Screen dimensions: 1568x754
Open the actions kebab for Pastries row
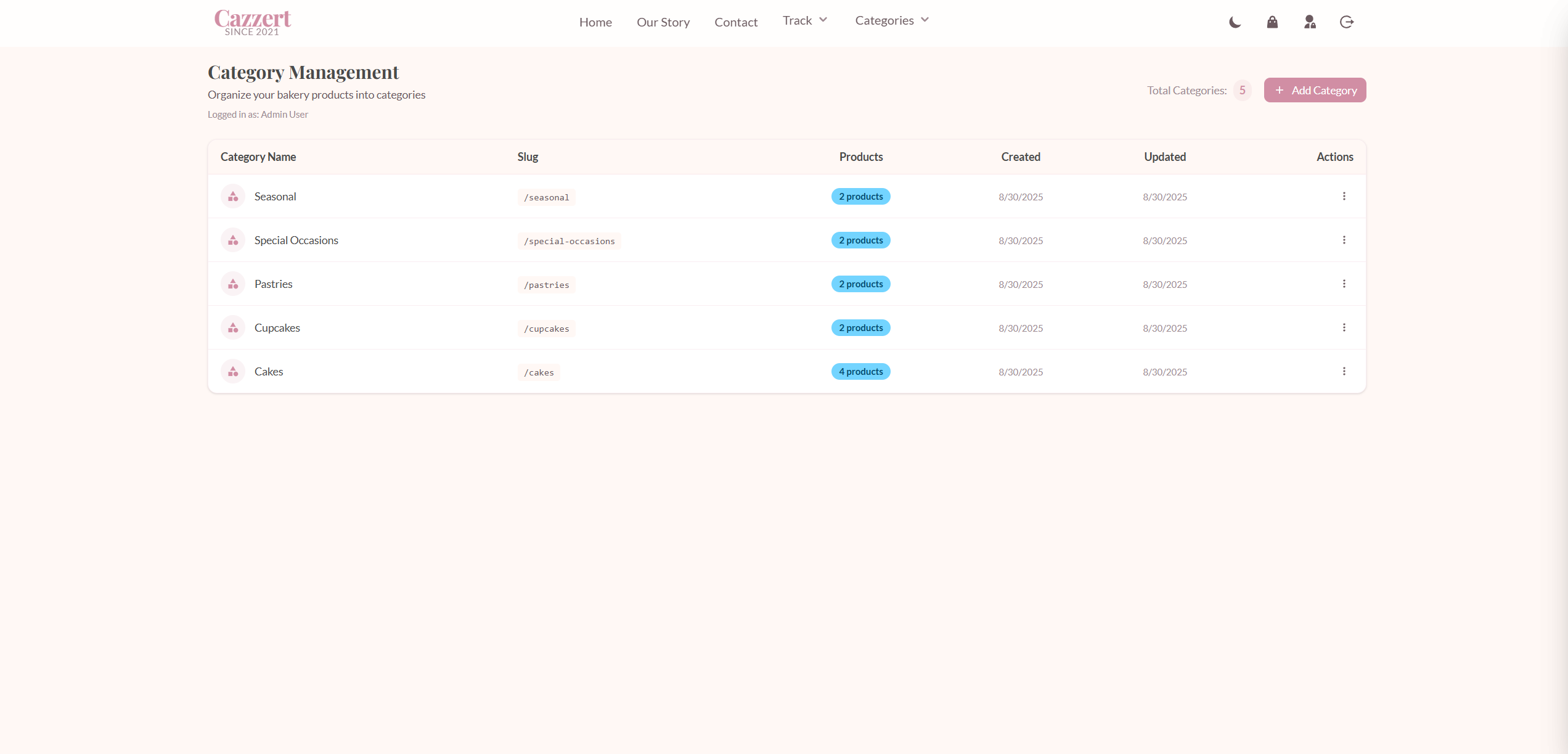pos(1344,284)
